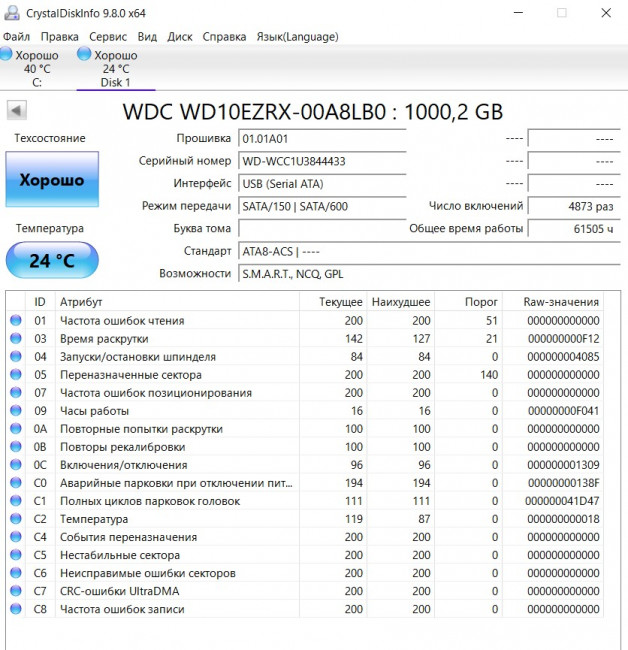Click the Хорошо health status button
The width and height of the screenshot is (628, 650).
coord(52,179)
